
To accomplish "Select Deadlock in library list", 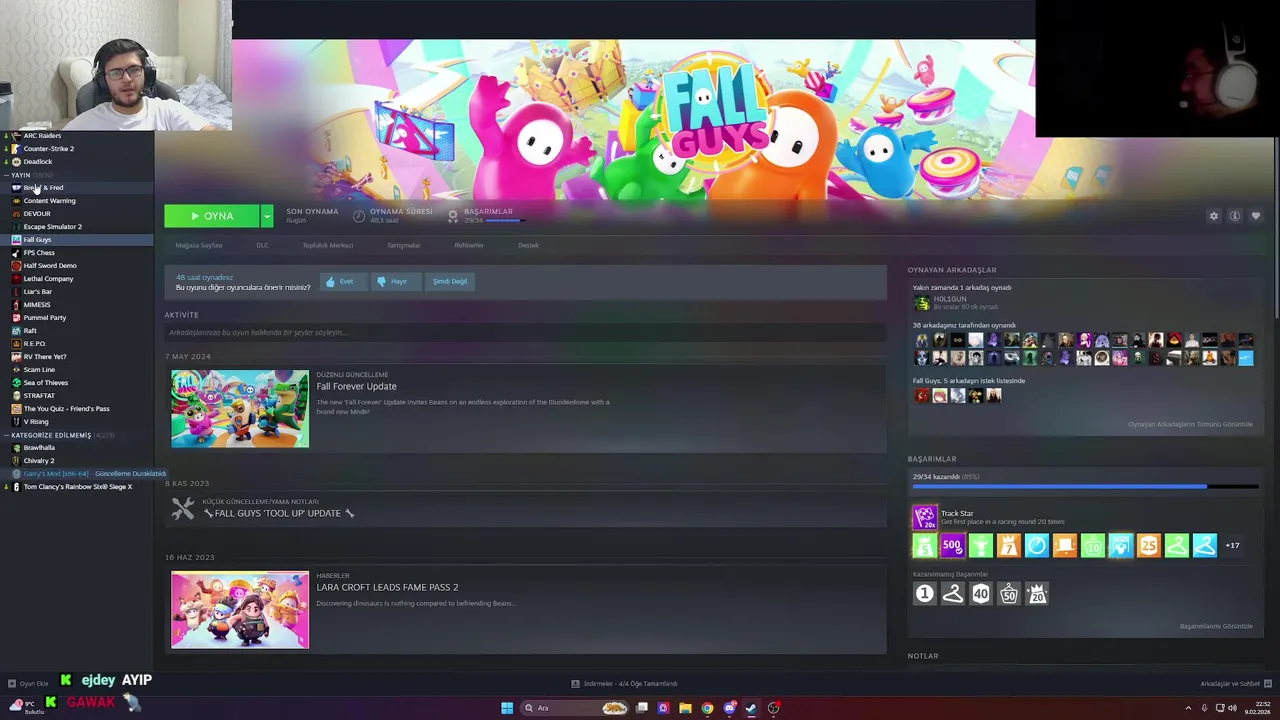I will click(37, 161).
